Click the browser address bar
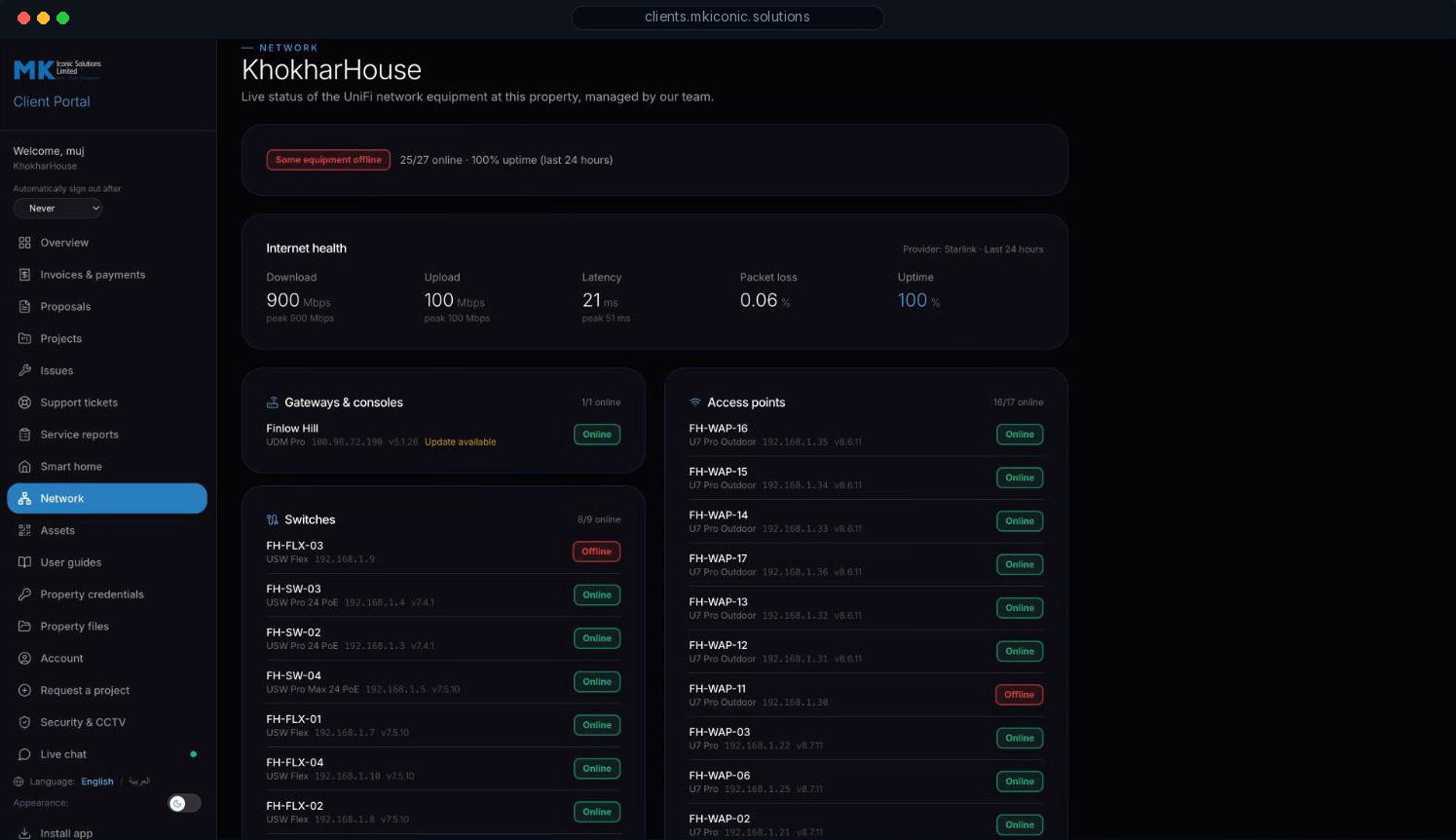The height and width of the screenshot is (840, 1456). pos(728,18)
